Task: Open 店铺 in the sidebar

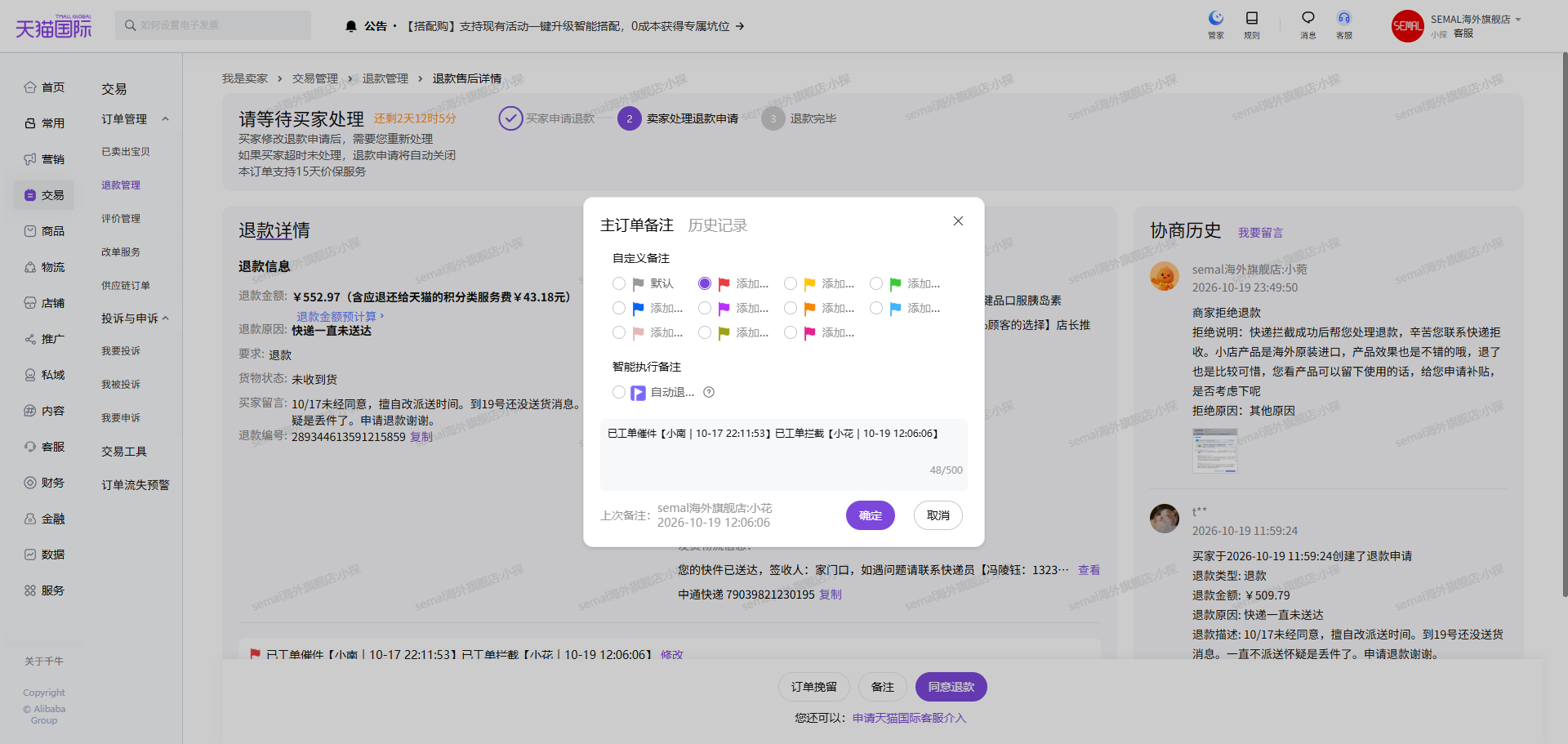Action: (44, 303)
